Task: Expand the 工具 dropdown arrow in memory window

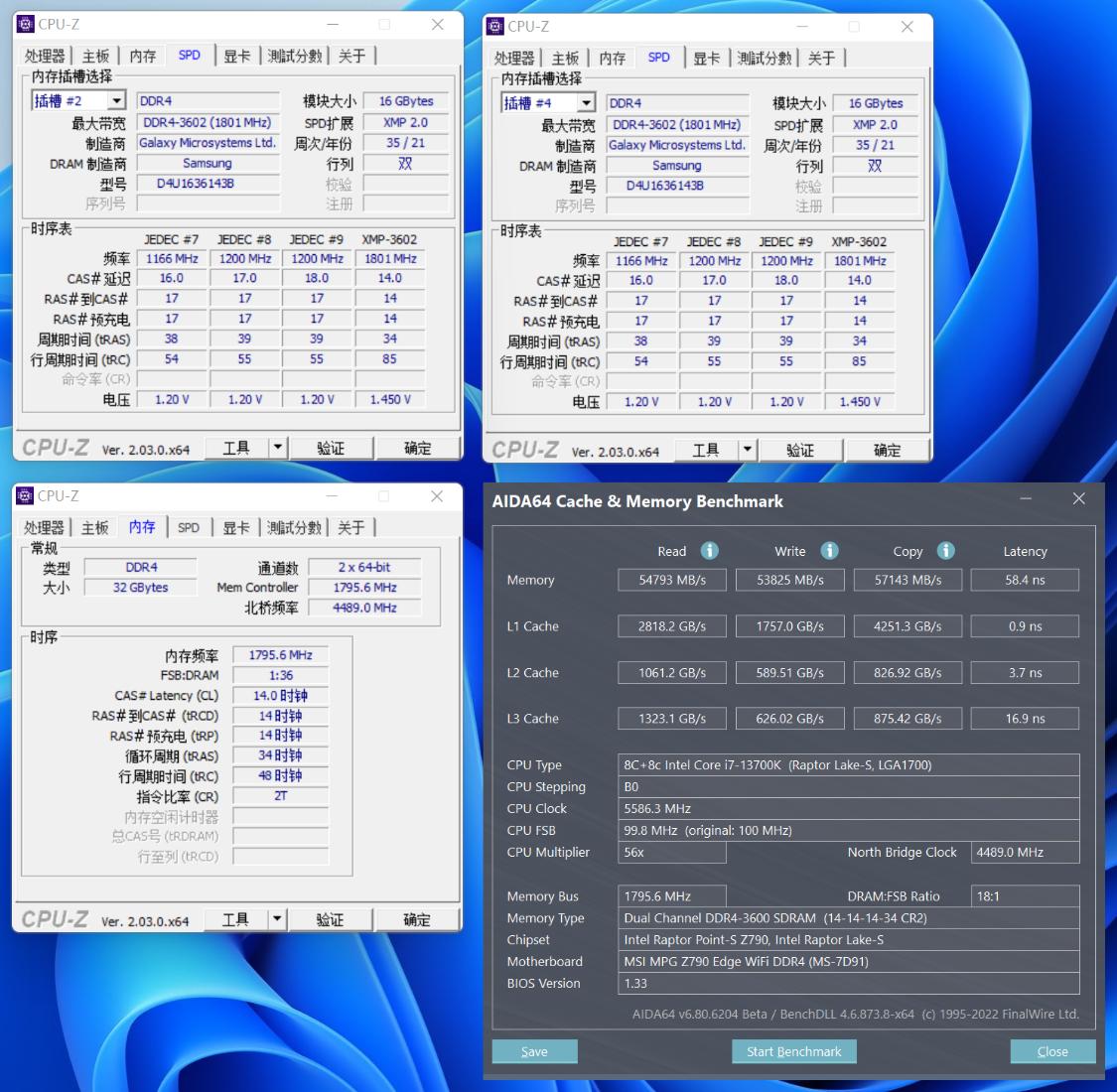Action: pyautogui.click(x=278, y=918)
